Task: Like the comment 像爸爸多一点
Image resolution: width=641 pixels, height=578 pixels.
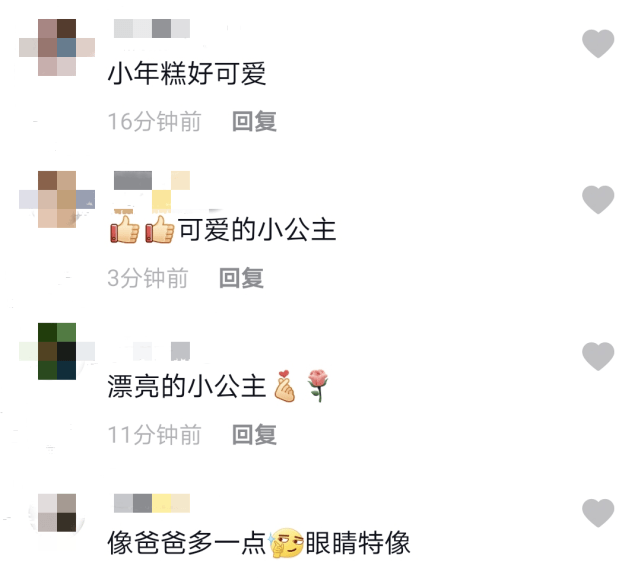Action: click(x=598, y=513)
